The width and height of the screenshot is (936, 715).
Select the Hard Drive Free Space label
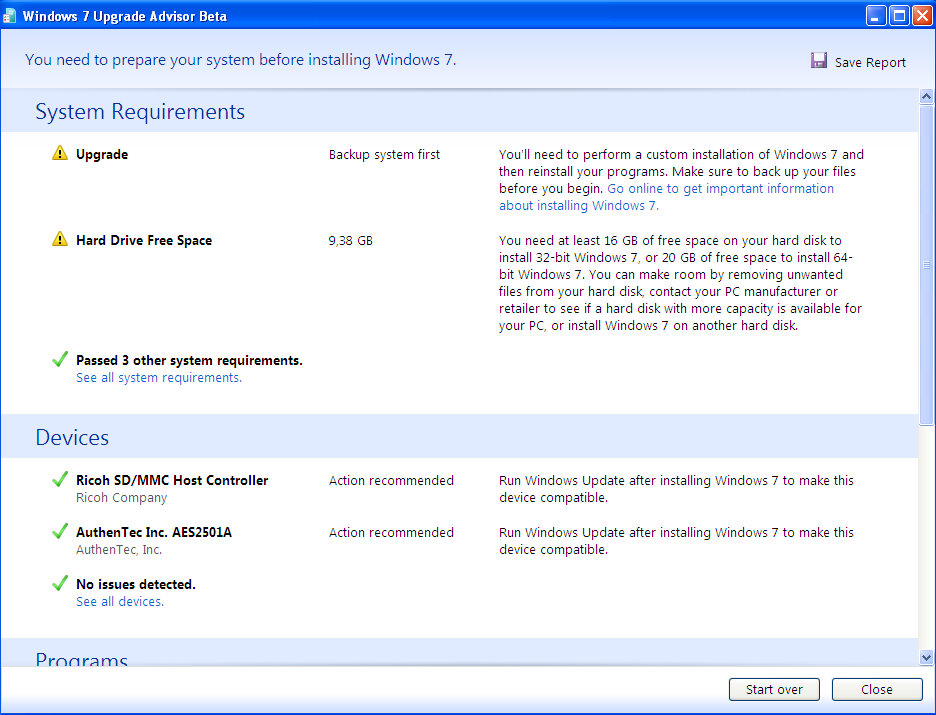tap(144, 241)
